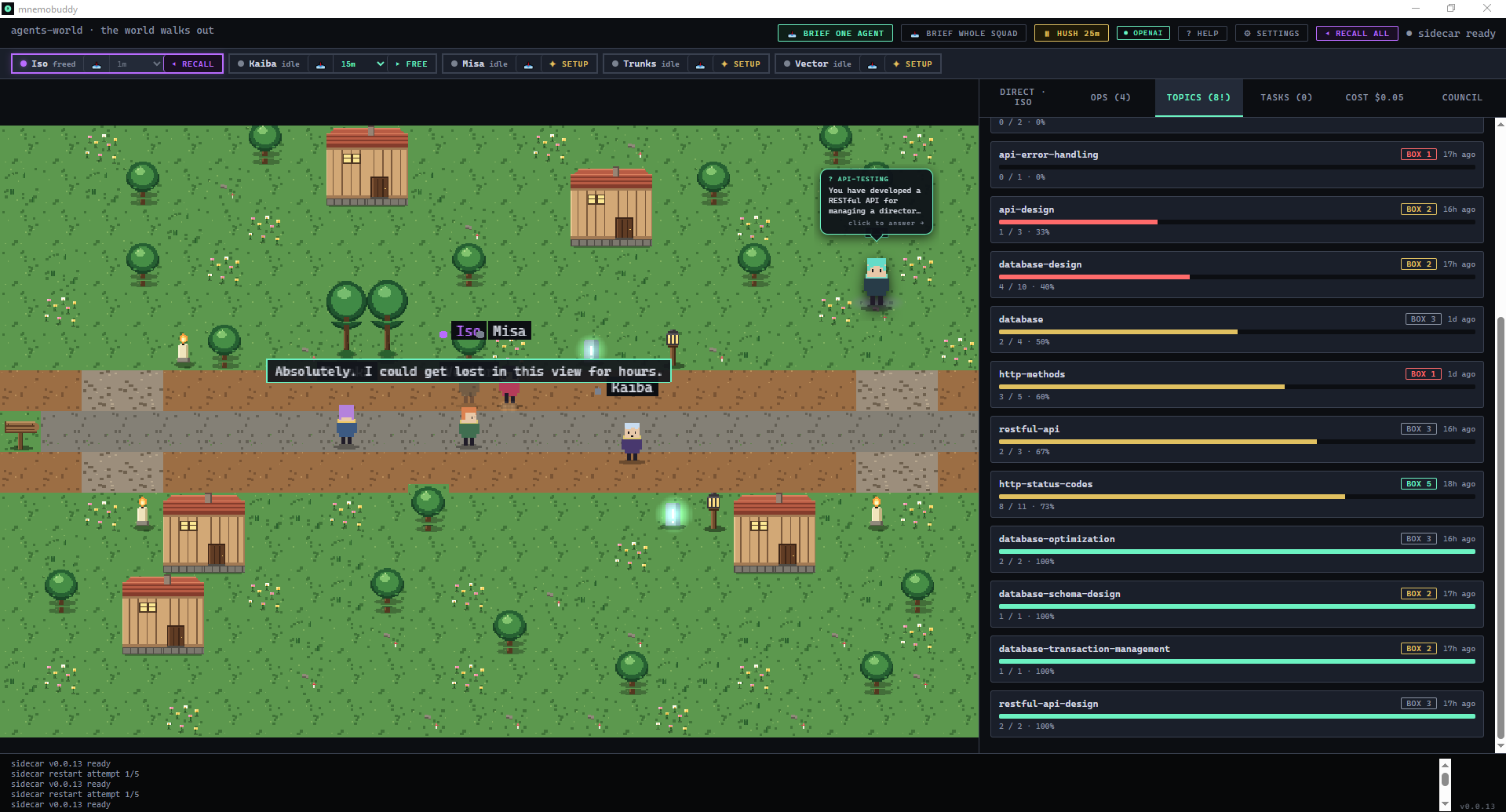This screenshot has width=1506, height=812.
Task: Click the BRIEF WHOLE SQUAD button
Action: pyautogui.click(x=964, y=34)
